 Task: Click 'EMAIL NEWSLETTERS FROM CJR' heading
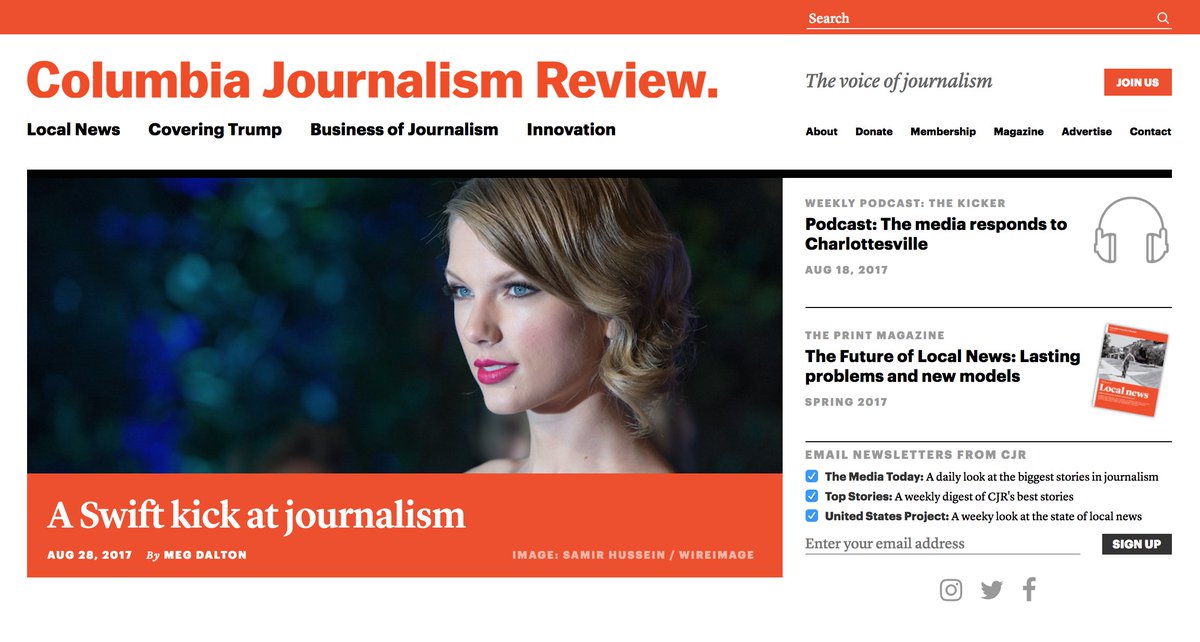click(916, 455)
